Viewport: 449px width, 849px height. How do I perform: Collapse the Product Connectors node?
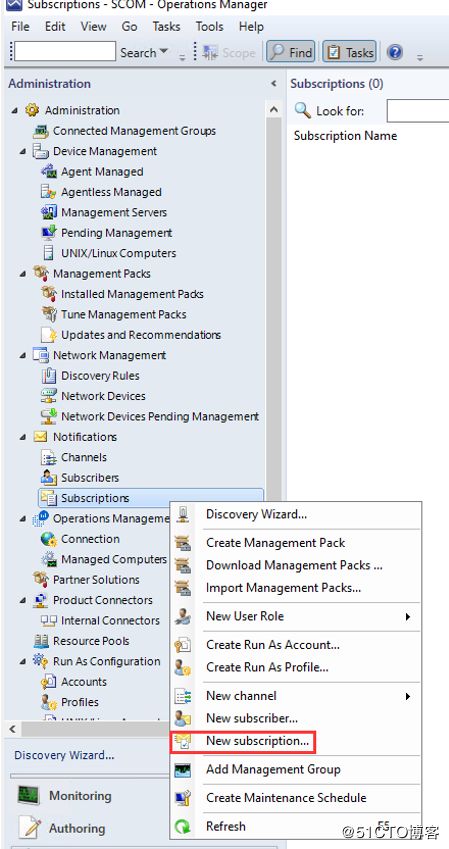click(x=23, y=601)
